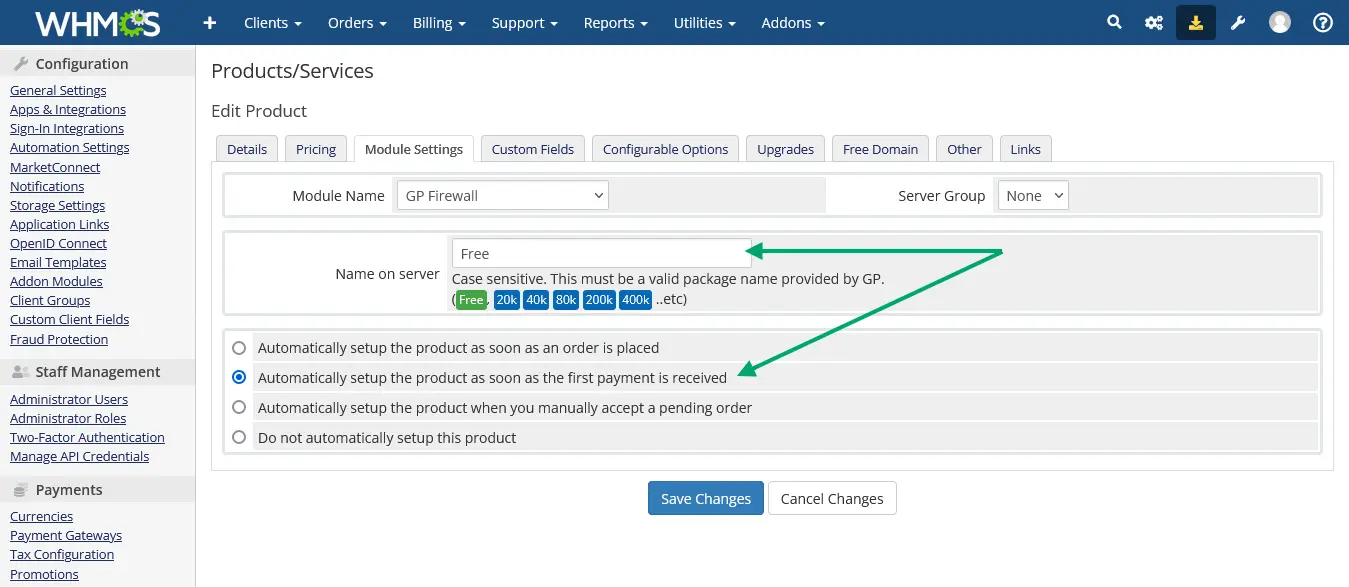The image size is (1349, 587).
Task: Open Automation Settings link
Action: pos(70,147)
